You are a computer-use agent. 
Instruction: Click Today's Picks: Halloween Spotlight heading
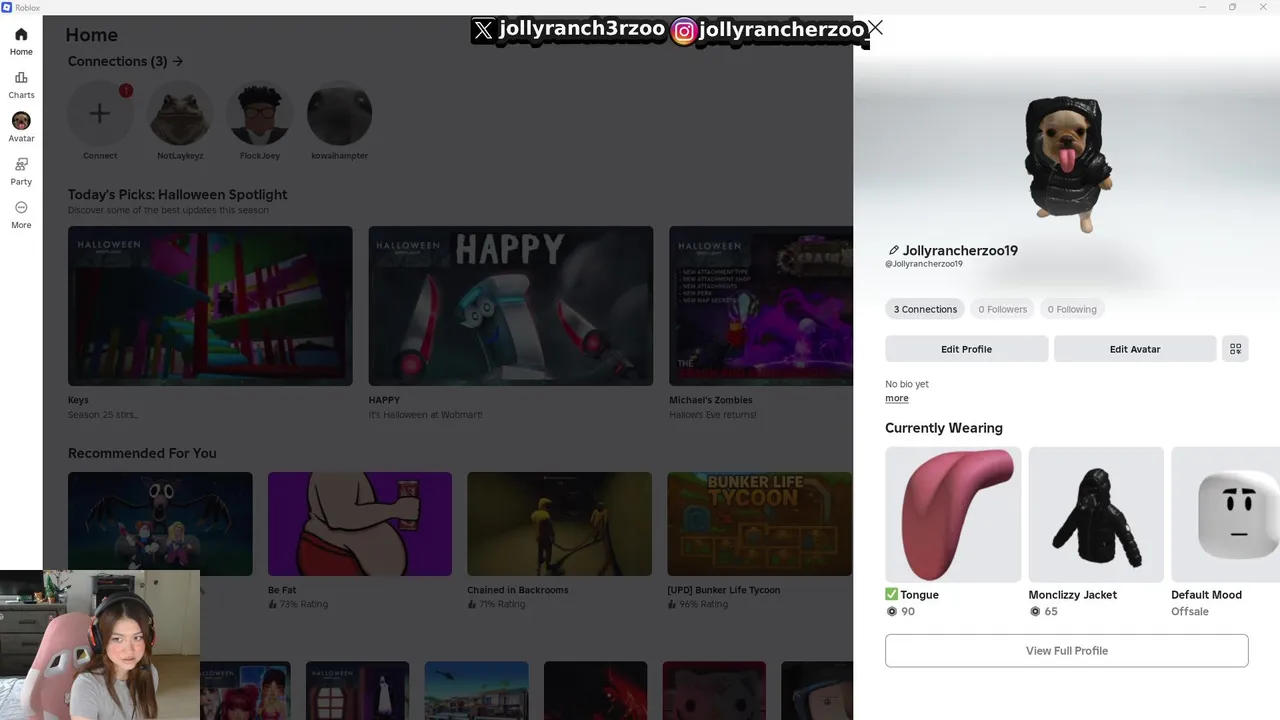tap(177, 195)
